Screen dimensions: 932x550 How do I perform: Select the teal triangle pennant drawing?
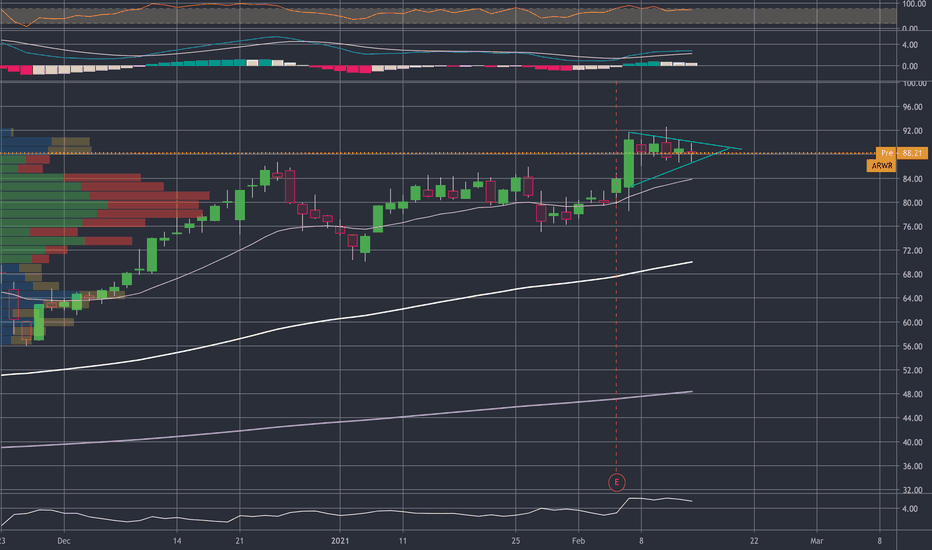point(684,158)
